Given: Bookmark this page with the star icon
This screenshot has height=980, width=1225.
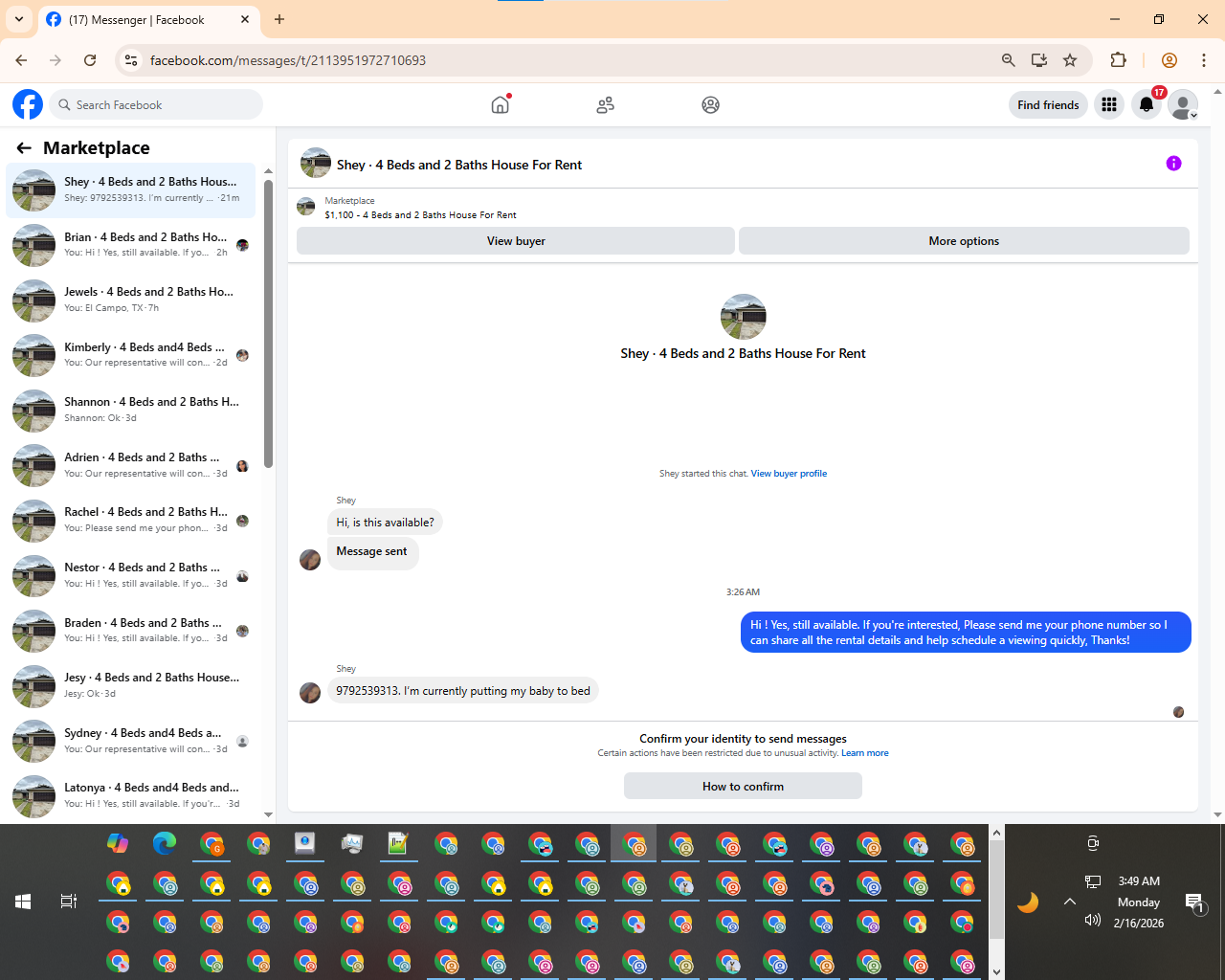Looking at the screenshot, I should 1070,60.
